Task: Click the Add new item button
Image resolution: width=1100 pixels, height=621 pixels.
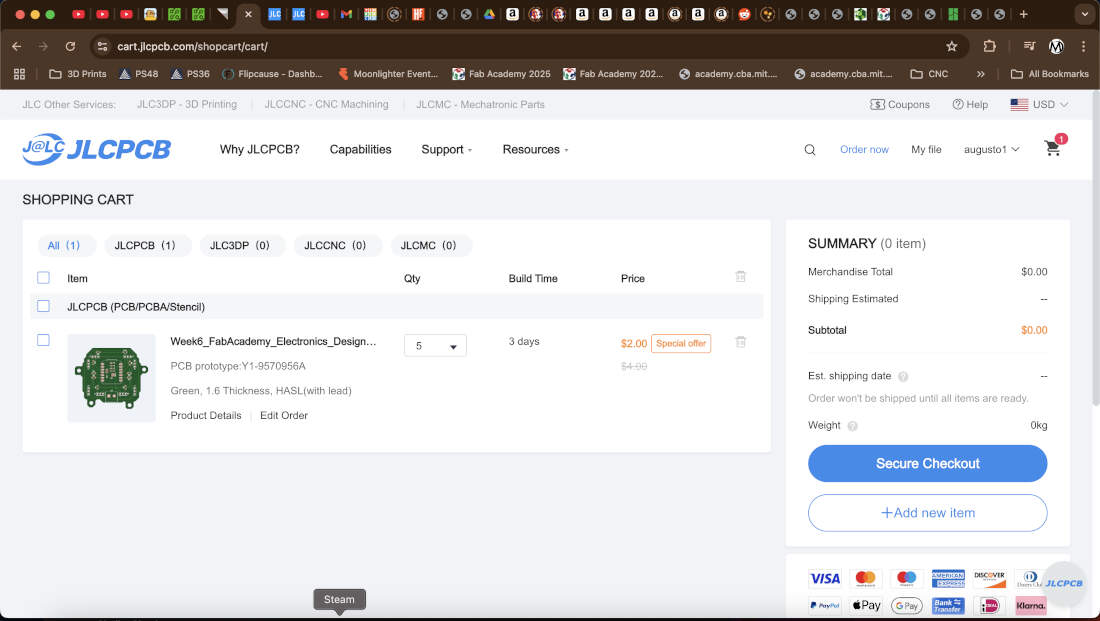Action: pos(927,513)
